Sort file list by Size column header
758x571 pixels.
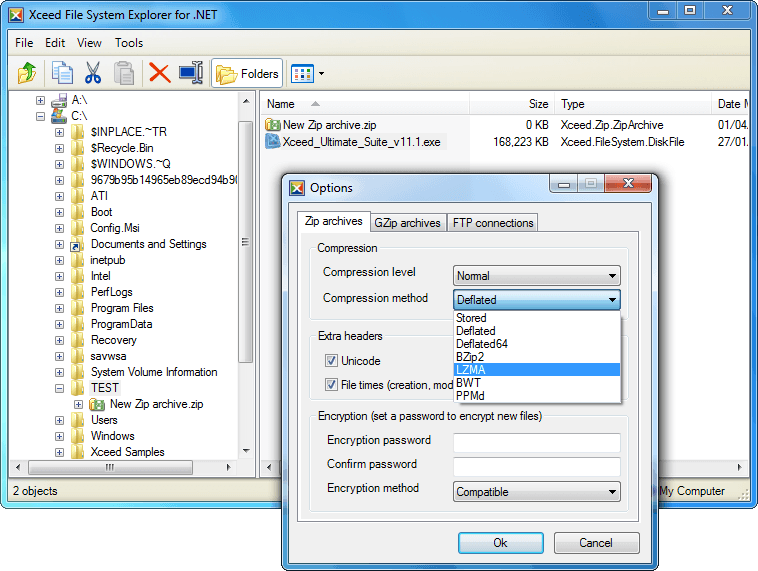click(512, 104)
